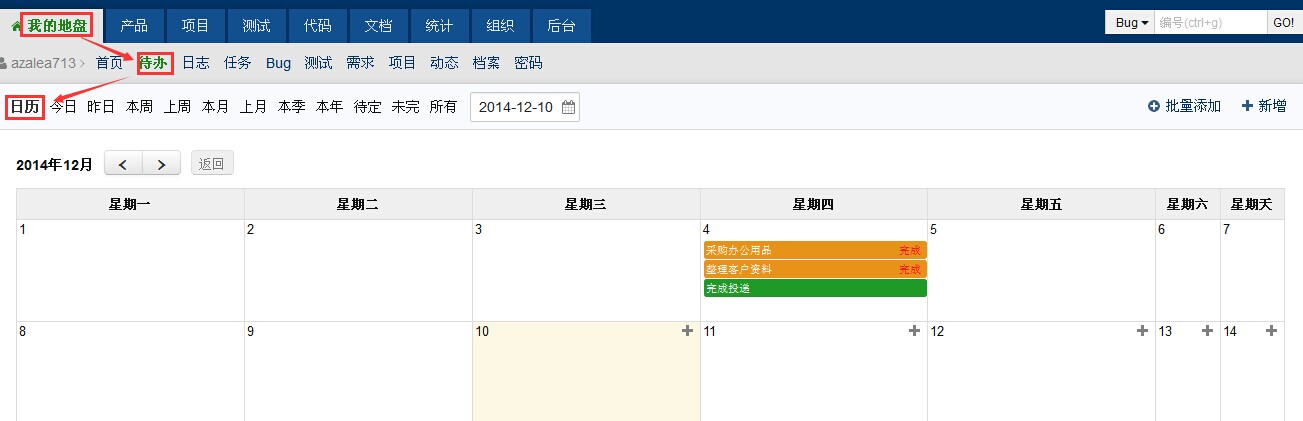1303x421 pixels.
Task: Open the 产品 top menu
Action: (x=135, y=26)
